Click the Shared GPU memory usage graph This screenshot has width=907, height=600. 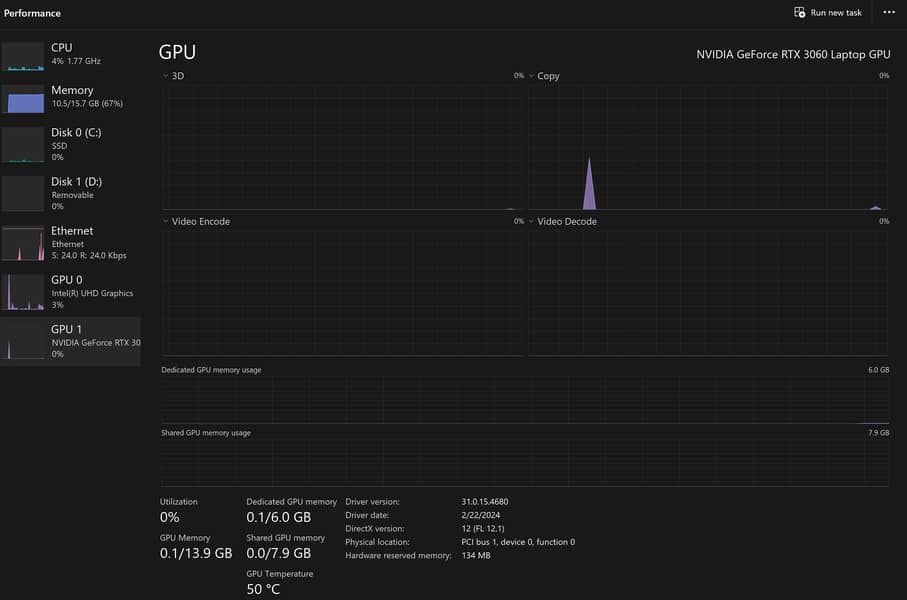click(525, 463)
